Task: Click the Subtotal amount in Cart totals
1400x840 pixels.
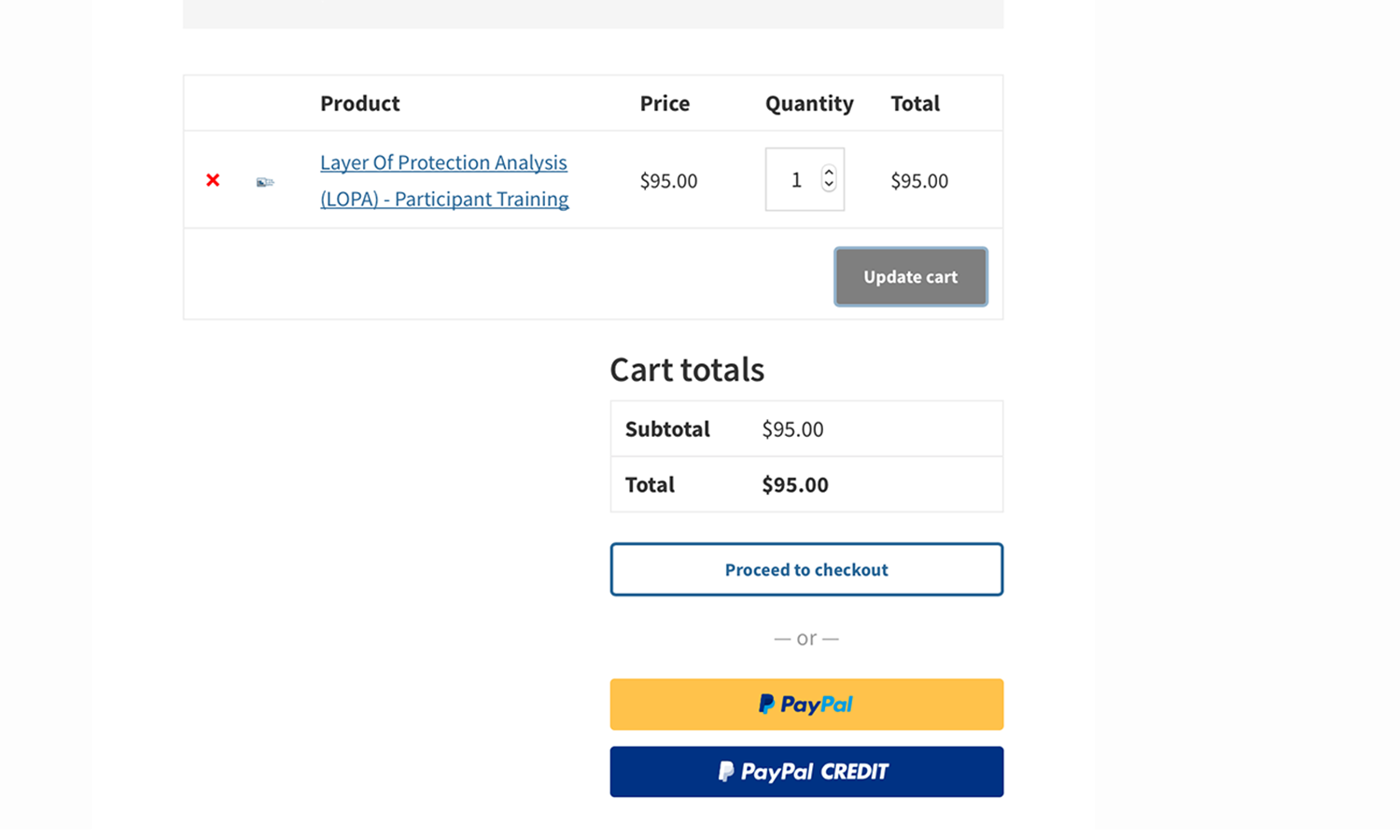Action: (x=792, y=429)
